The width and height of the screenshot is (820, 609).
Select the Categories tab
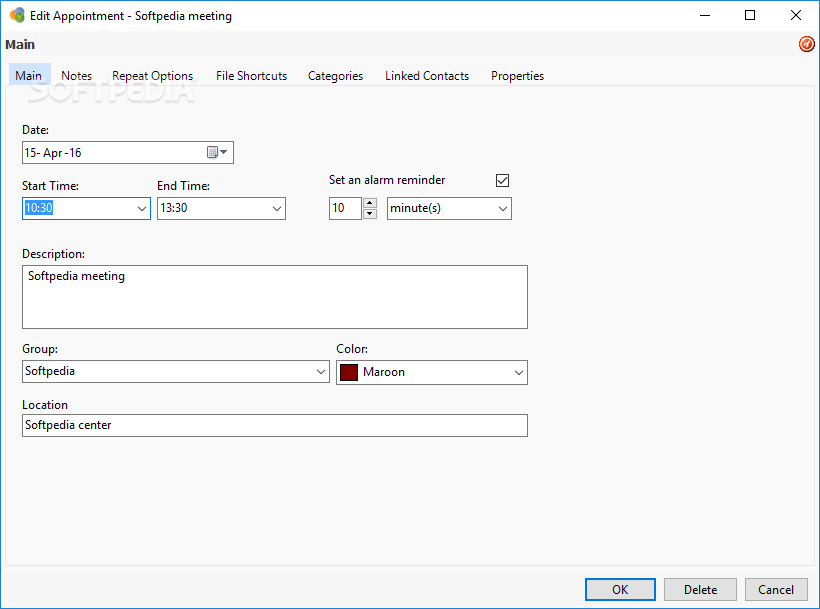tap(335, 76)
